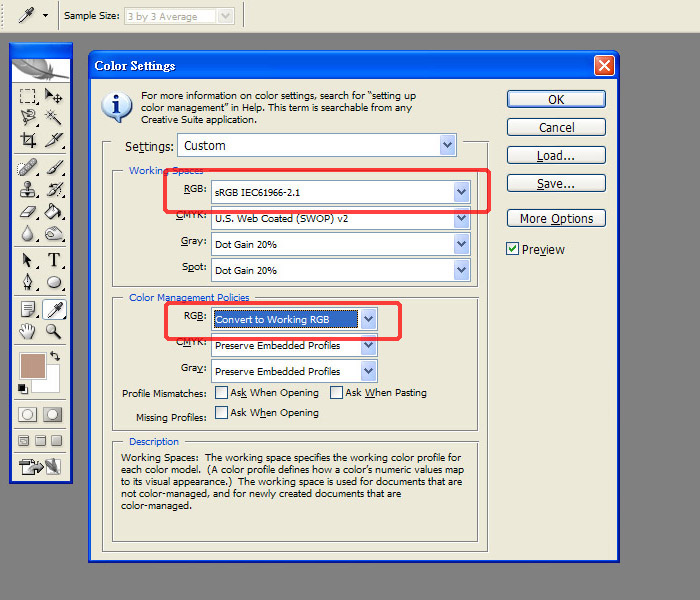The height and width of the screenshot is (600, 700).
Task: Click the foreground color swatch
Action: pos(32,366)
